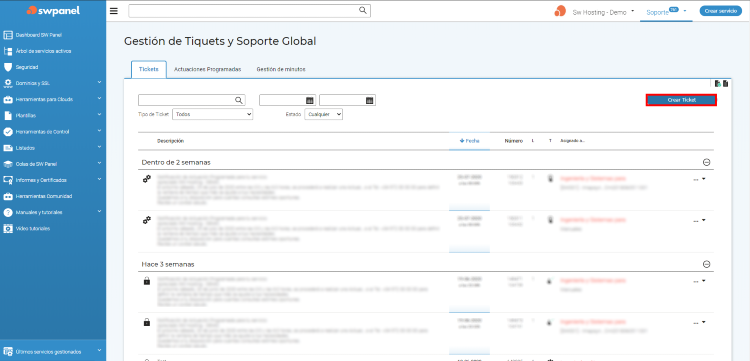Click the Plantillas document icon
Viewport: 750px width, 361px height.
8,115
